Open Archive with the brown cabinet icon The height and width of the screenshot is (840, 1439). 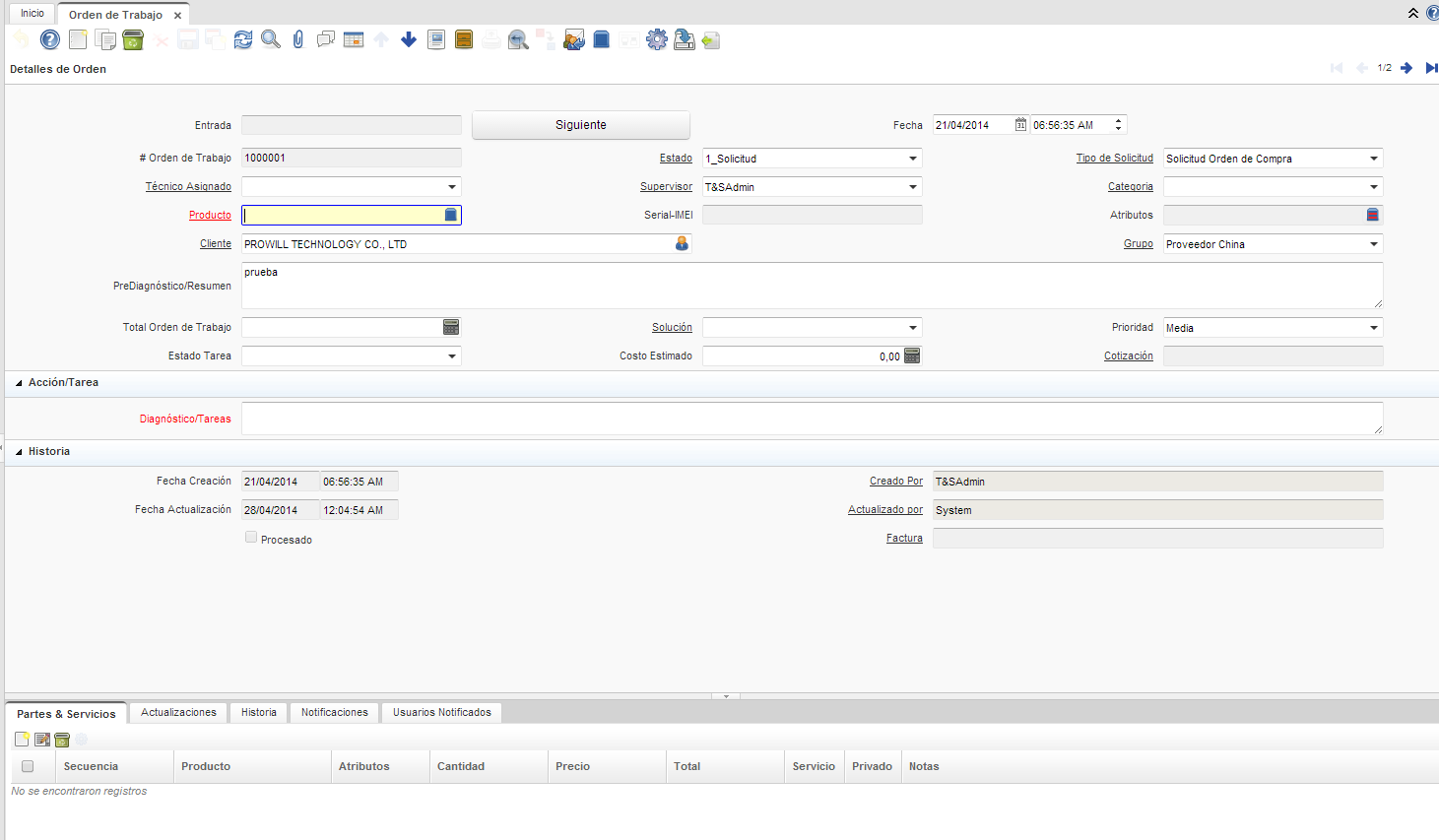pos(464,39)
